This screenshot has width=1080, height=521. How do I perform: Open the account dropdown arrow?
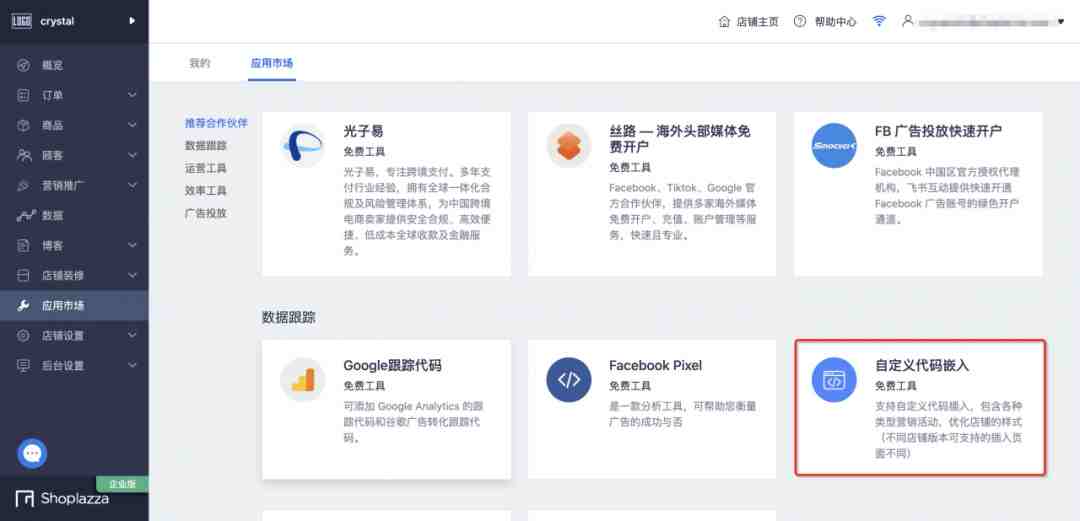pyautogui.click(x=1061, y=22)
